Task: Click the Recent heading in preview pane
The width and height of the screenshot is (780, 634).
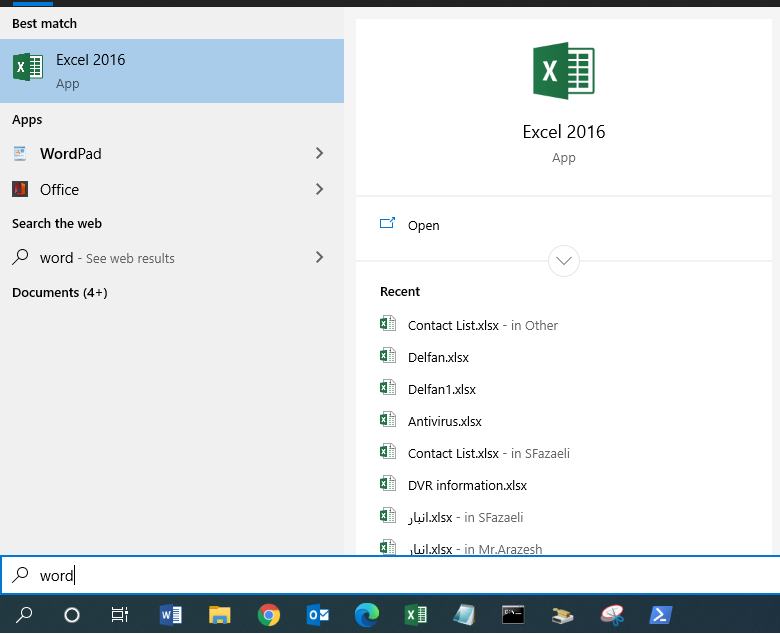Action: point(399,291)
